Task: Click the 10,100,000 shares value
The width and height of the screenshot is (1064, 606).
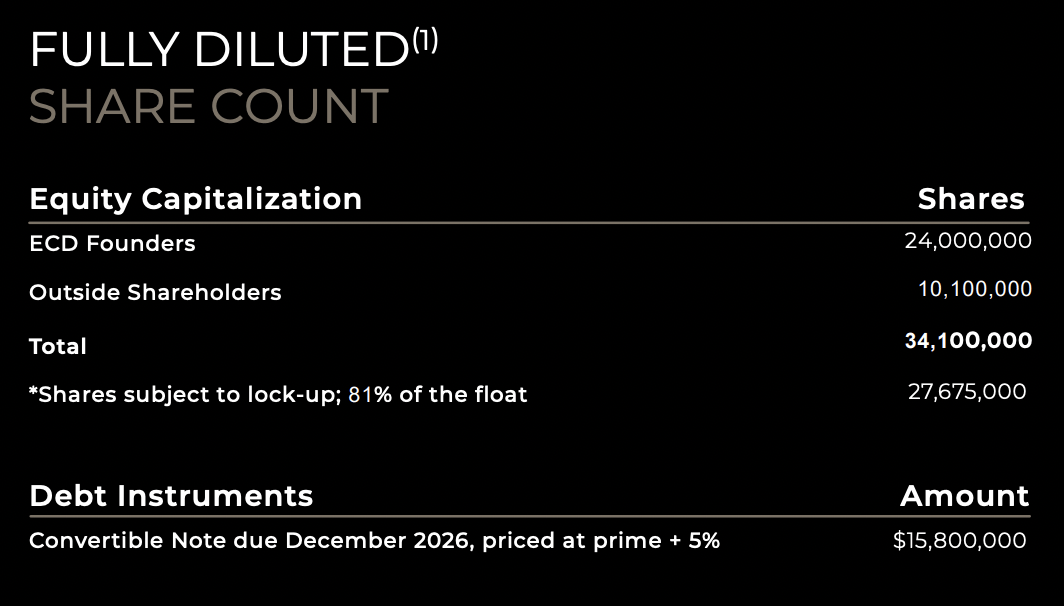Action: pos(974,290)
